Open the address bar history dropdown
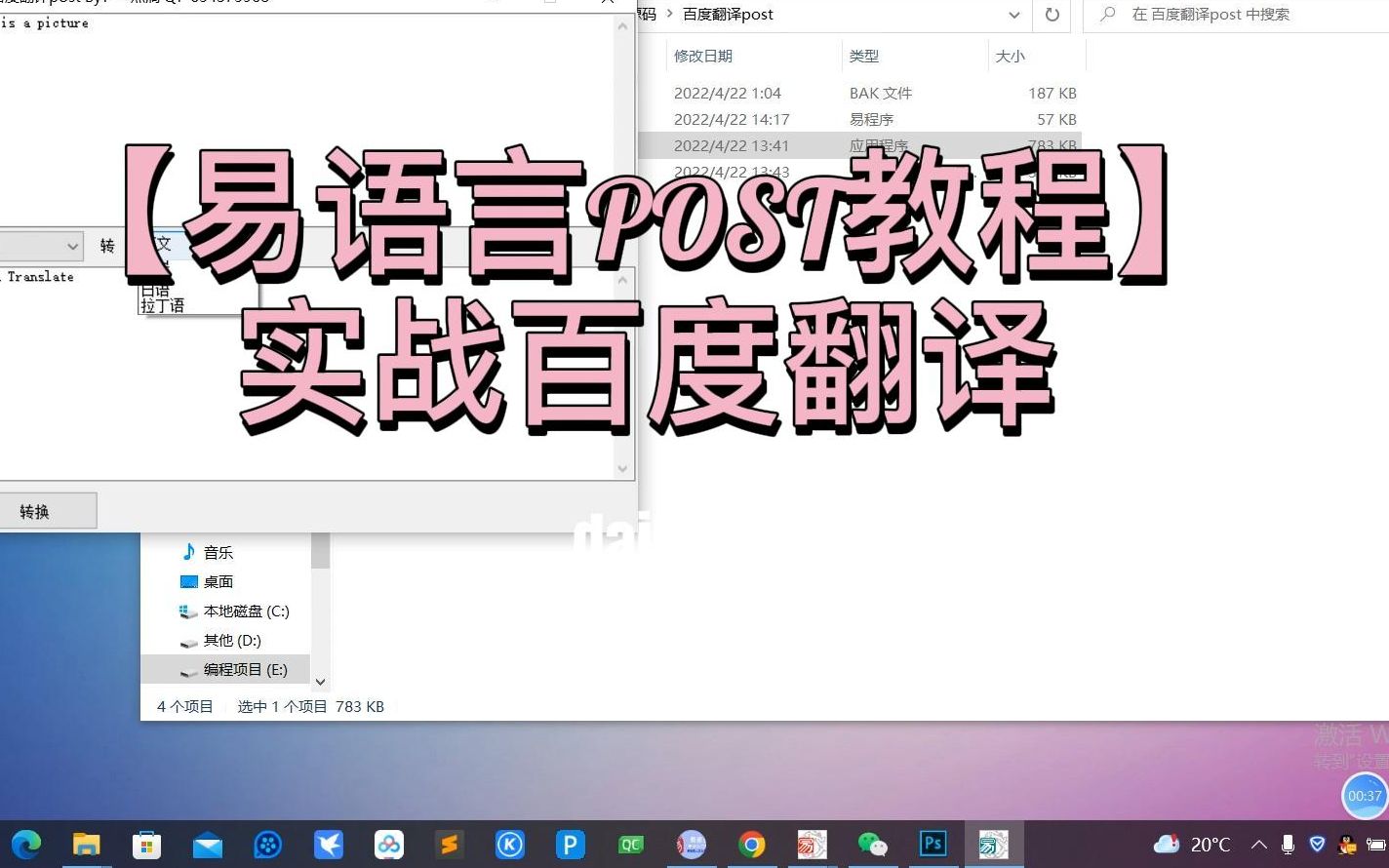The width and height of the screenshot is (1389, 868). [x=1013, y=15]
